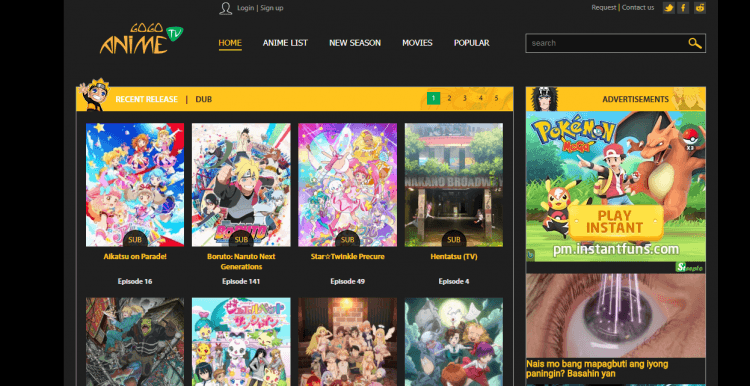
Task: Click the Contact us link
Action: (638, 8)
